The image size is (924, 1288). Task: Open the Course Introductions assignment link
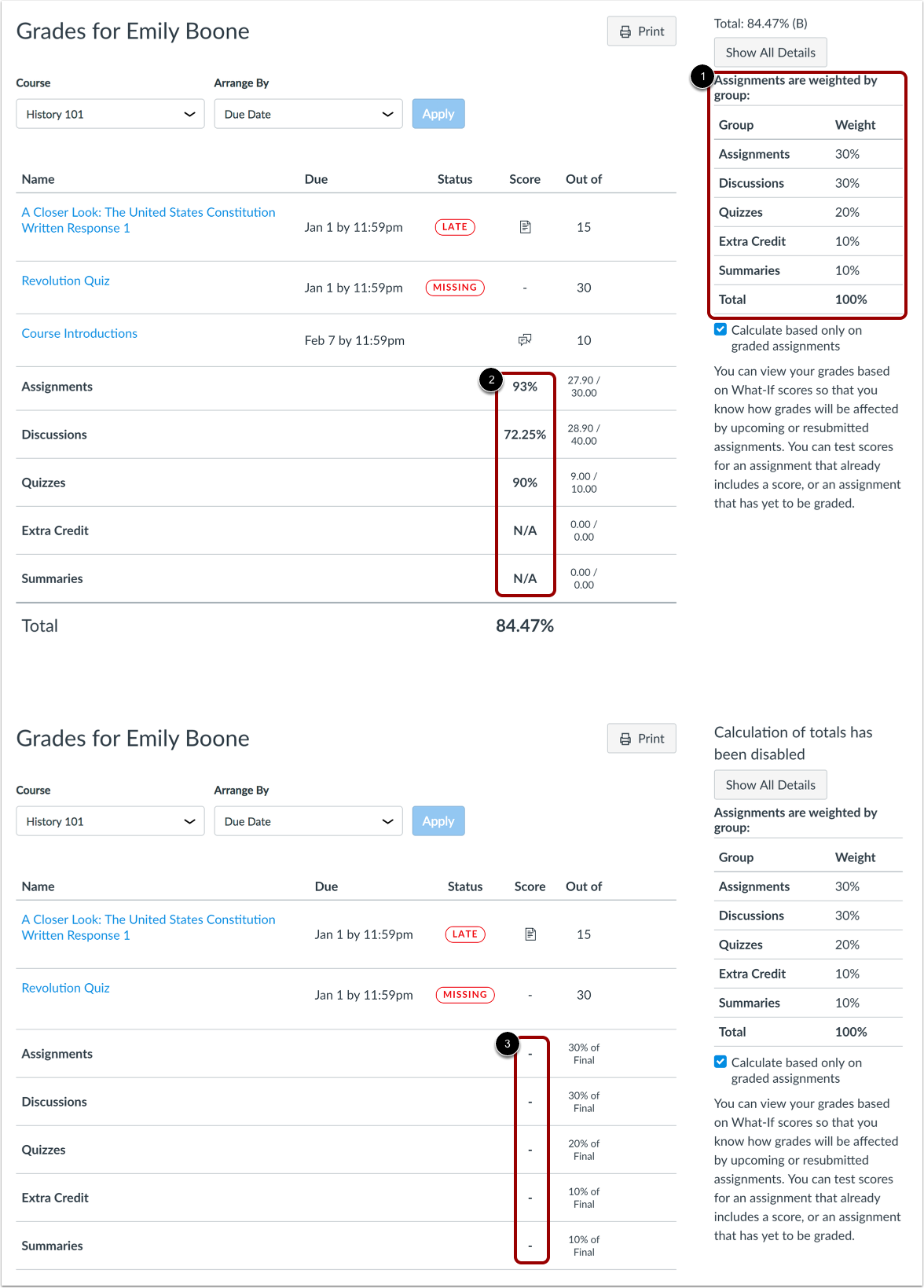point(79,333)
